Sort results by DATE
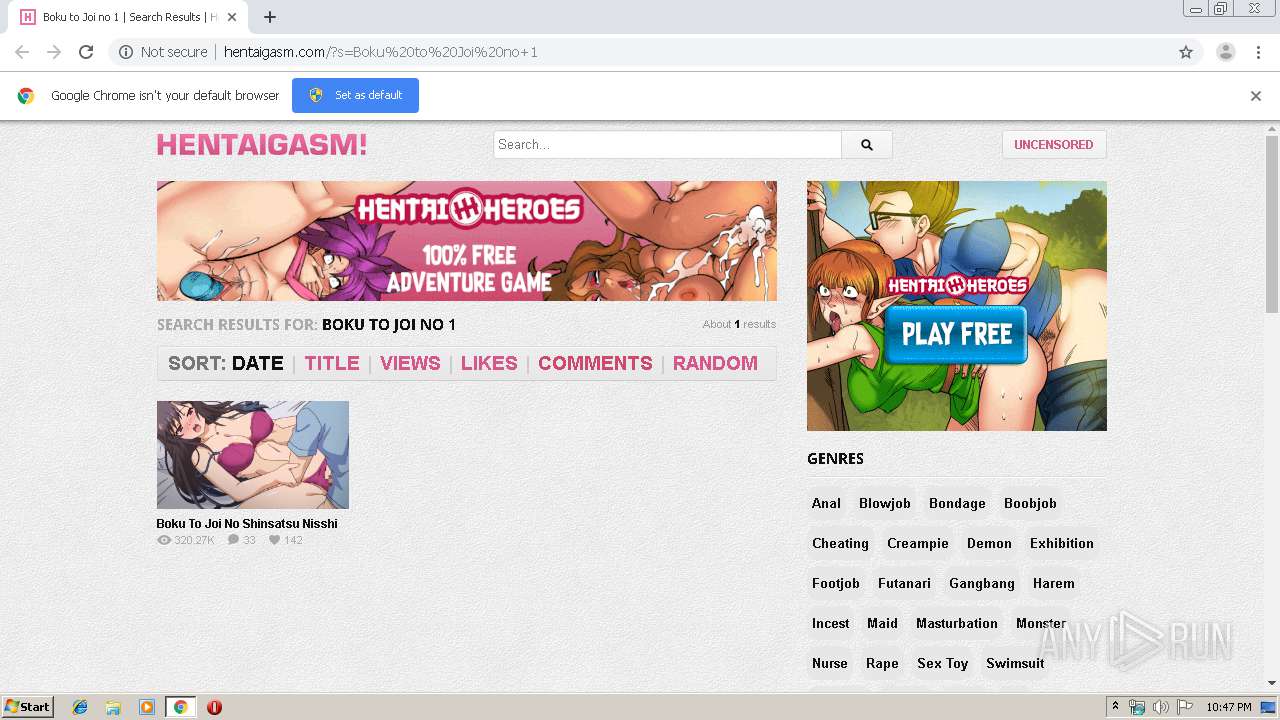This screenshot has width=1280, height=720. tap(258, 363)
